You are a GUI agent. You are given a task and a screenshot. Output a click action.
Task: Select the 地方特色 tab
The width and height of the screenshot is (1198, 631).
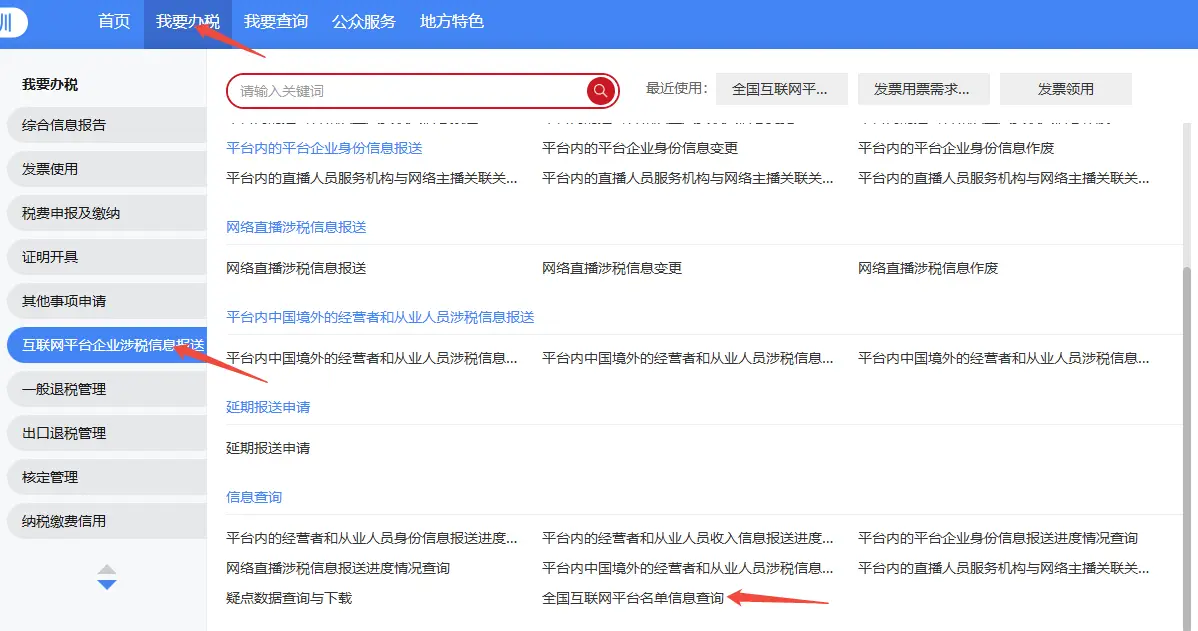(x=452, y=22)
